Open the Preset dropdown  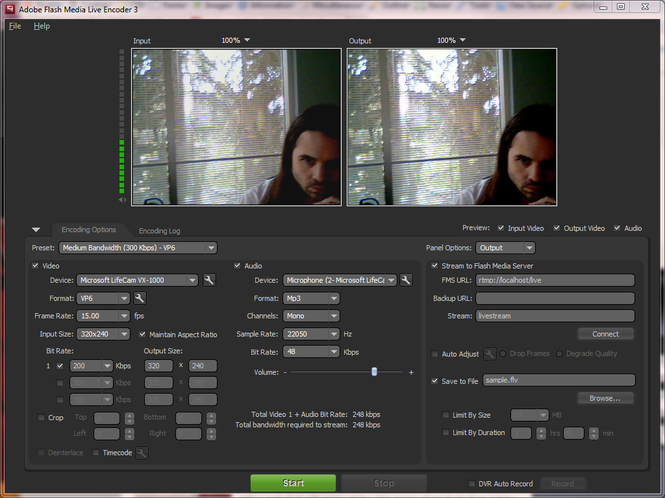[138, 248]
